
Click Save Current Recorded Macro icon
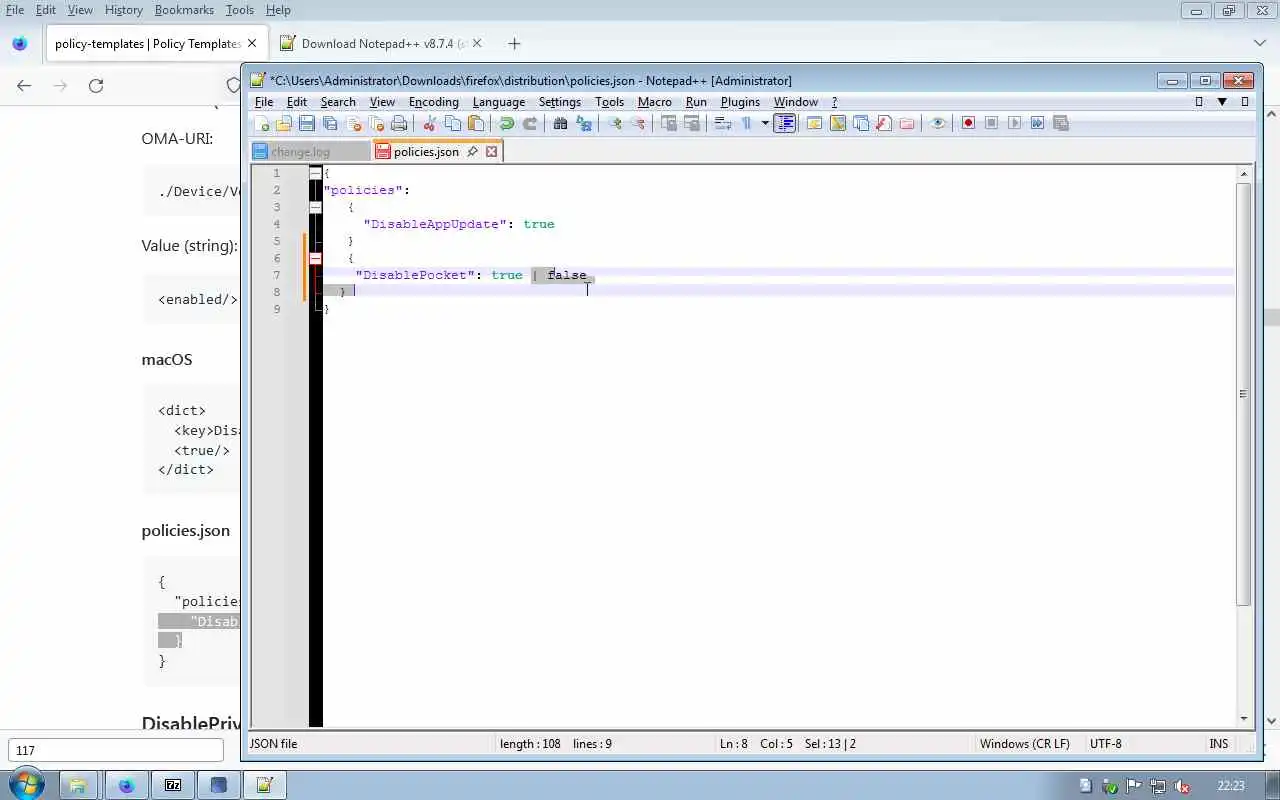pos(1061,123)
